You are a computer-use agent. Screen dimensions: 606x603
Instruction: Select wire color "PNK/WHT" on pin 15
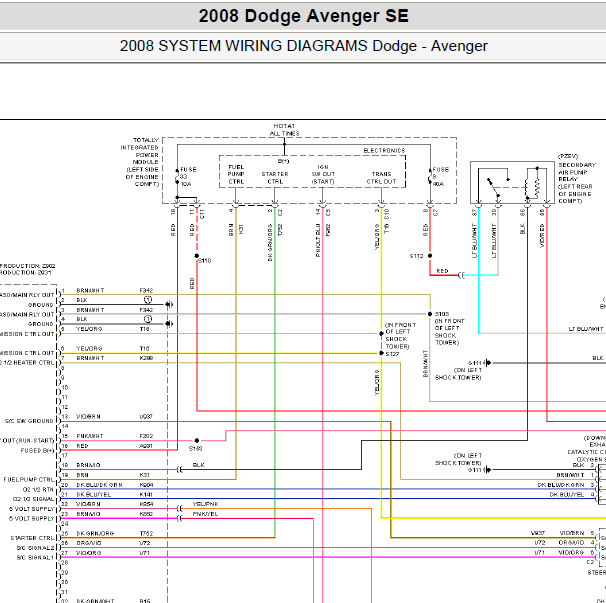pyautogui.click(x=90, y=436)
